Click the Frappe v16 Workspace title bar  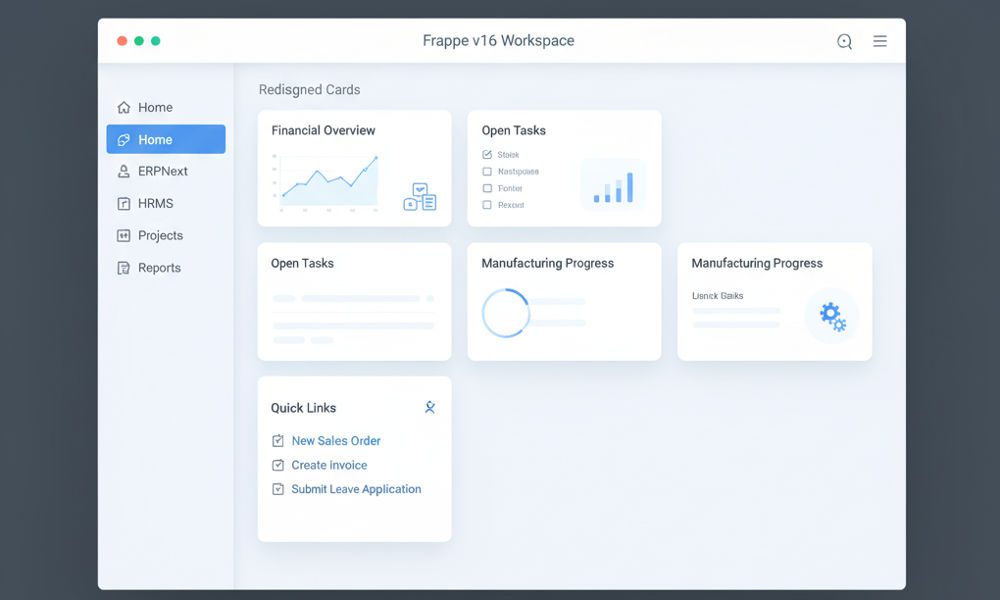(x=500, y=40)
